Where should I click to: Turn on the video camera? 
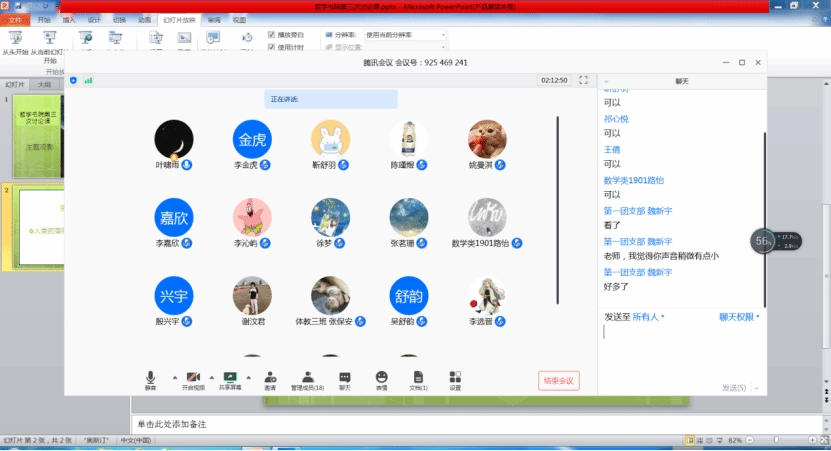point(193,379)
